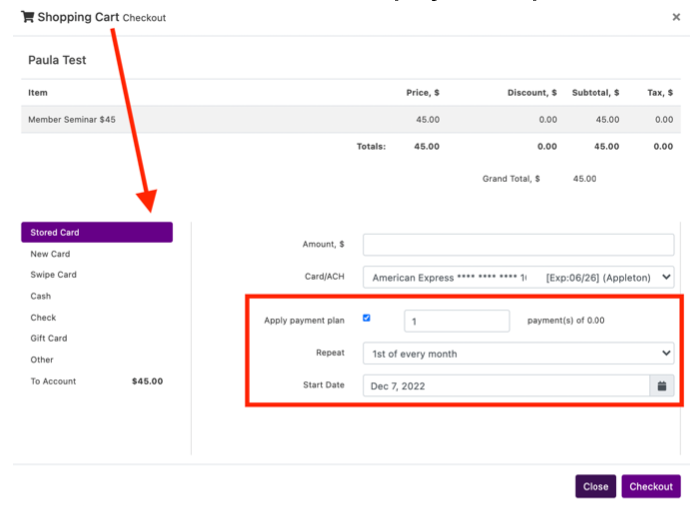Click into the Amount, $ field
Viewport: 699px width, 506px height.
point(518,245)
